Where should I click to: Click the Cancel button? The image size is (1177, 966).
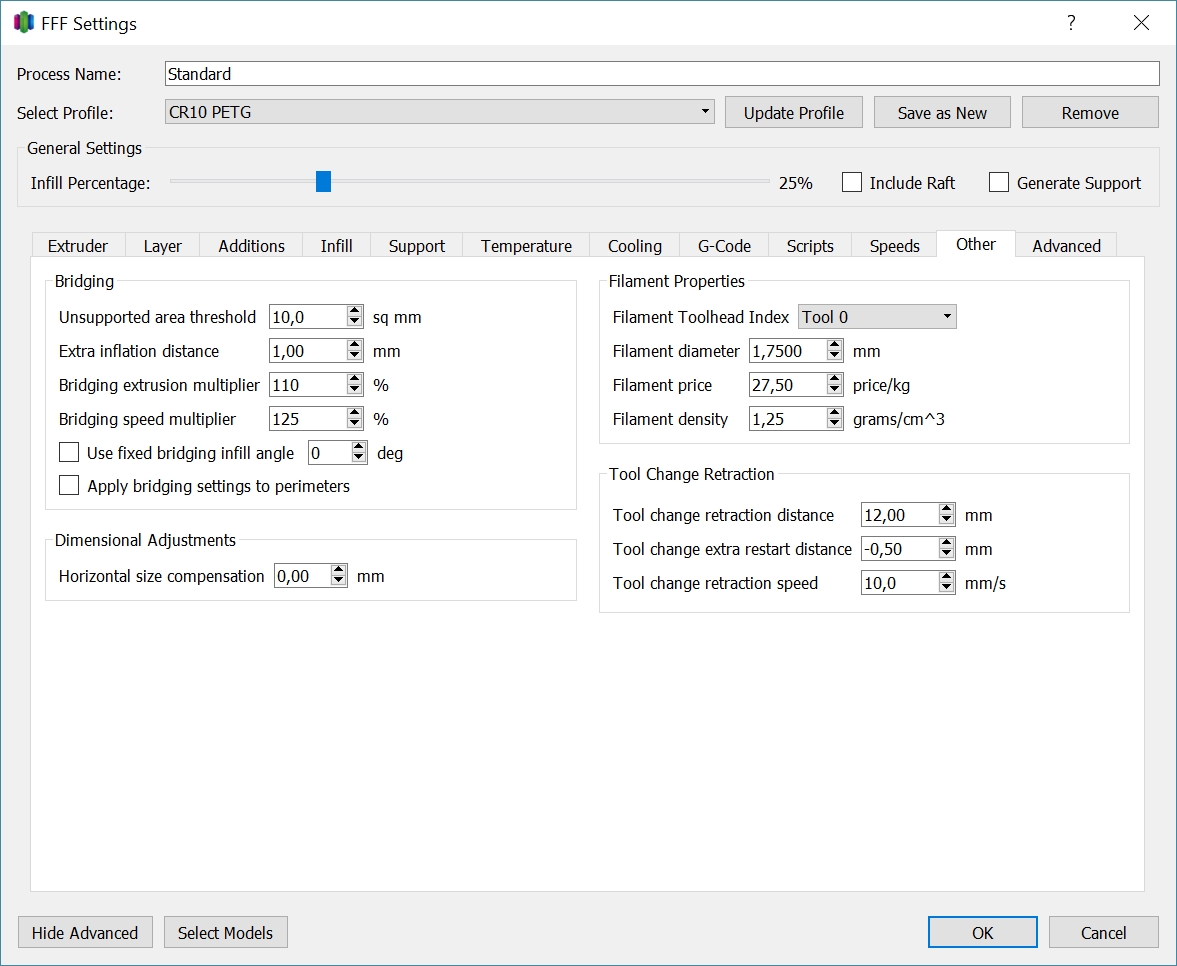pos(1103,932)
